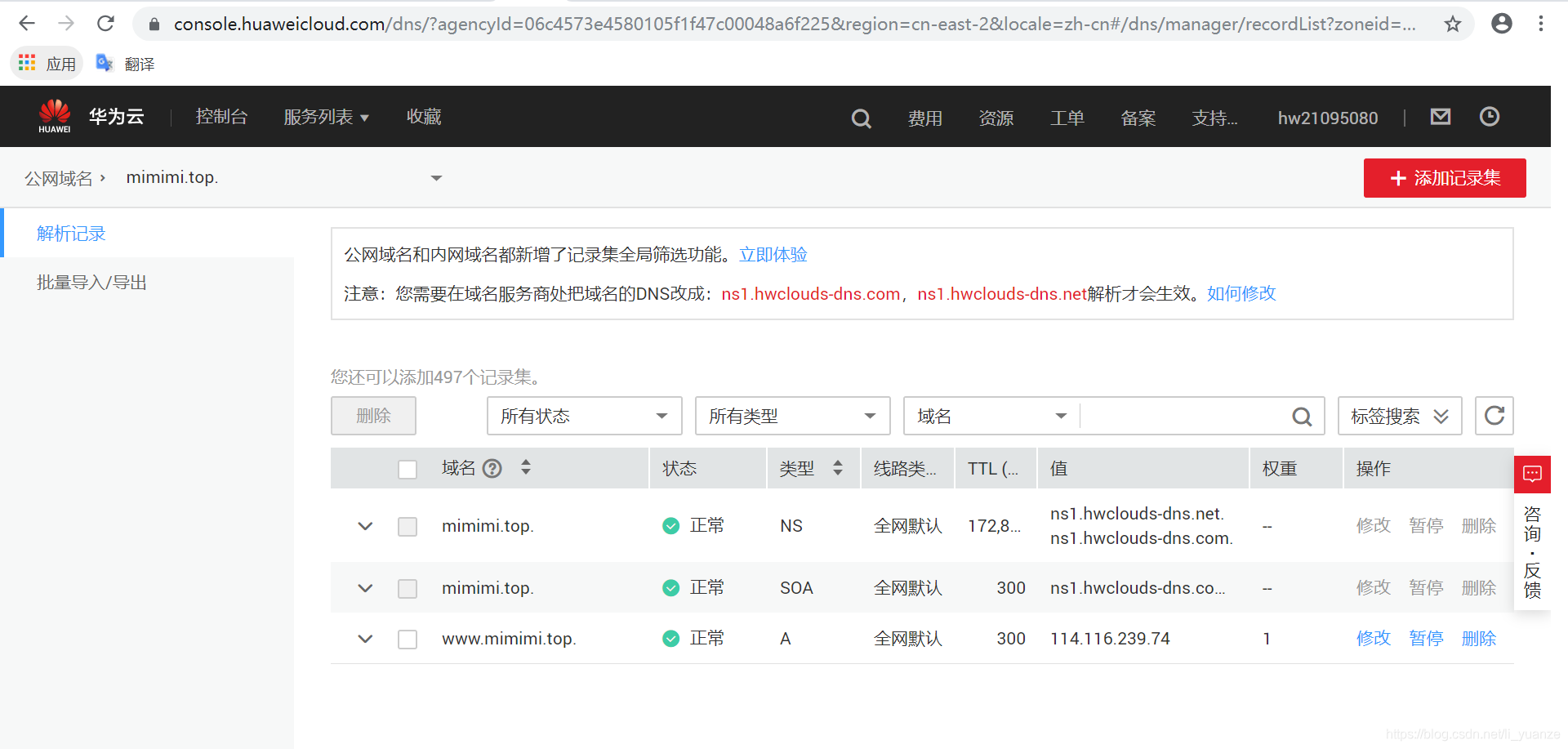Bookmark this page with star icon
The image size is (1568, 749).
[x=1452, y=24]
